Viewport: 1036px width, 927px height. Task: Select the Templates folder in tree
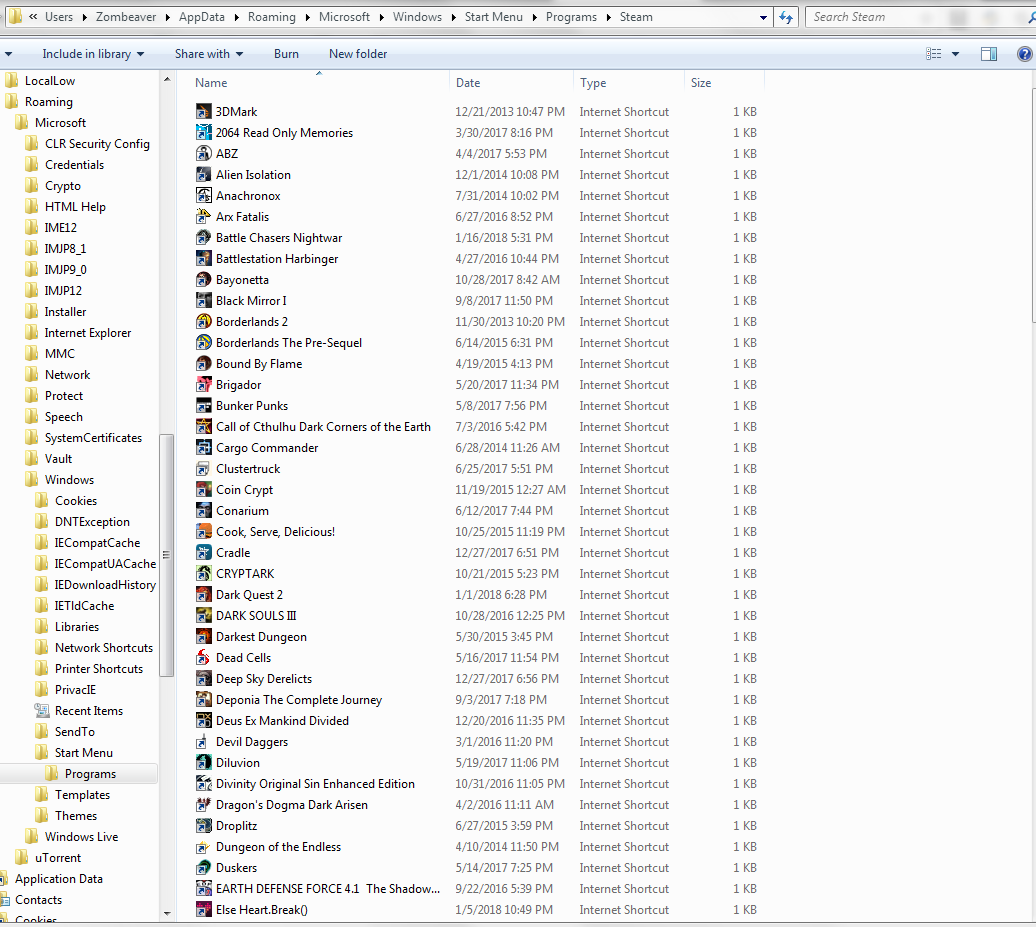pos(83,795)
